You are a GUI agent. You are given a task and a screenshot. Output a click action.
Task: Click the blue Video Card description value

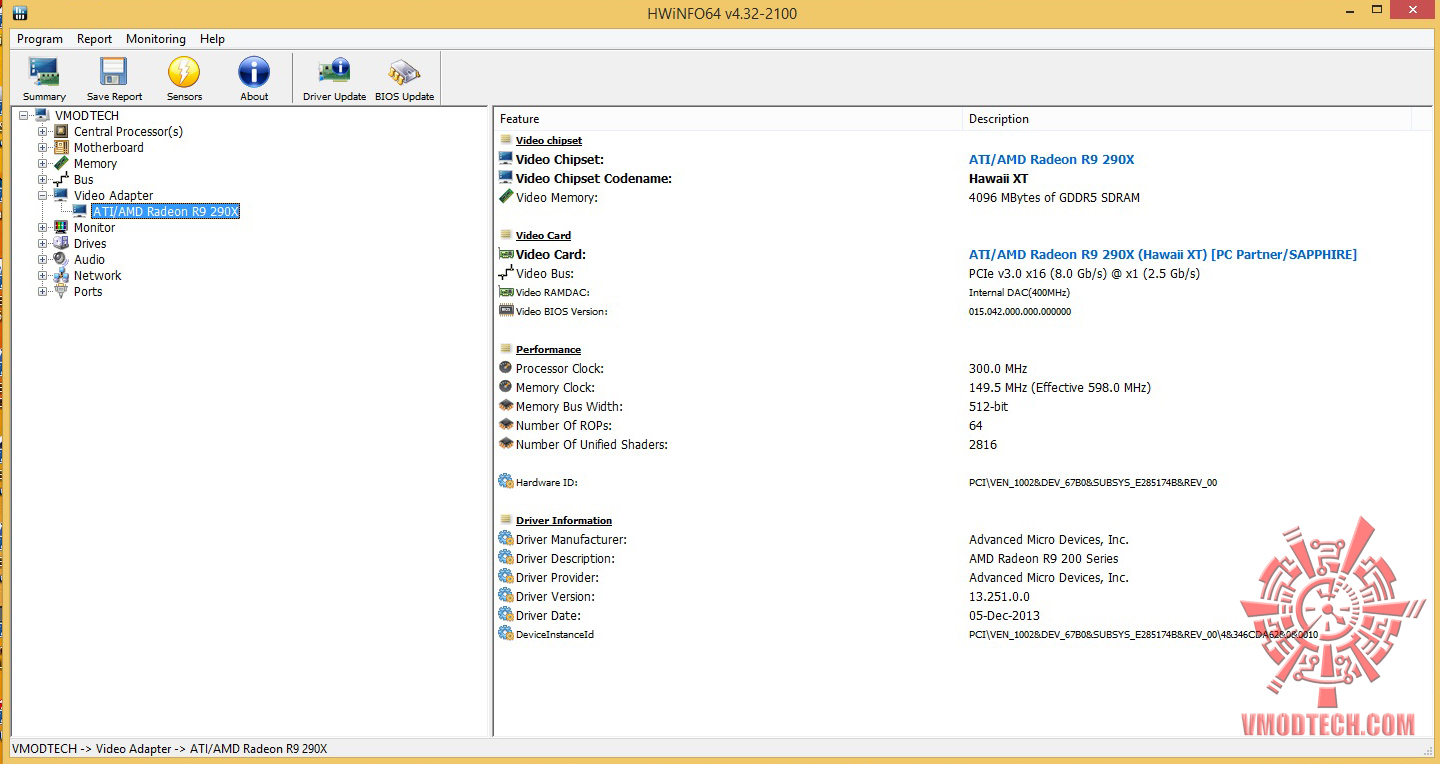coord(1163,254)
